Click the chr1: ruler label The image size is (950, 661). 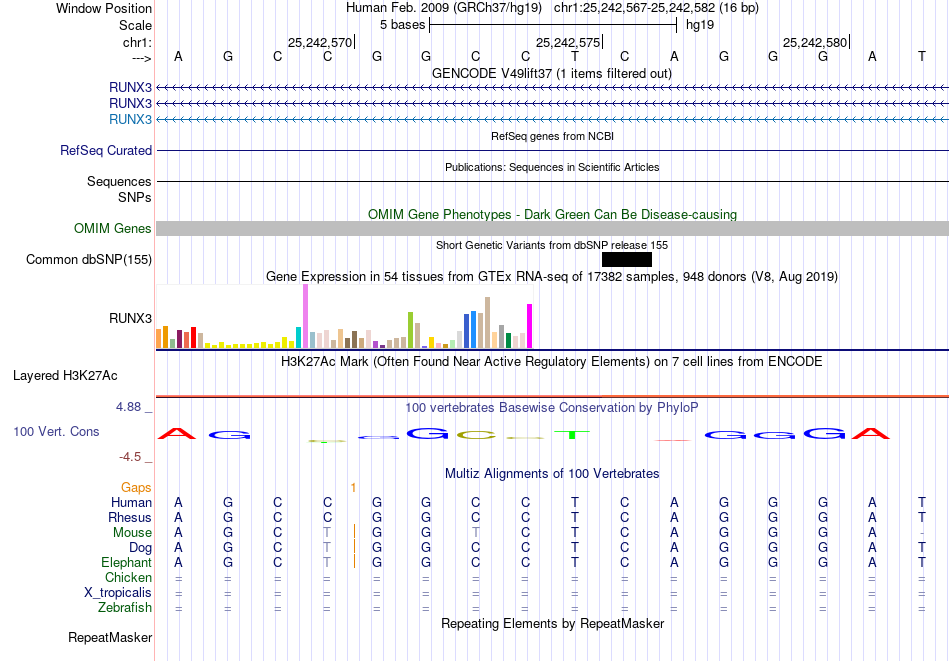point(138,42)
